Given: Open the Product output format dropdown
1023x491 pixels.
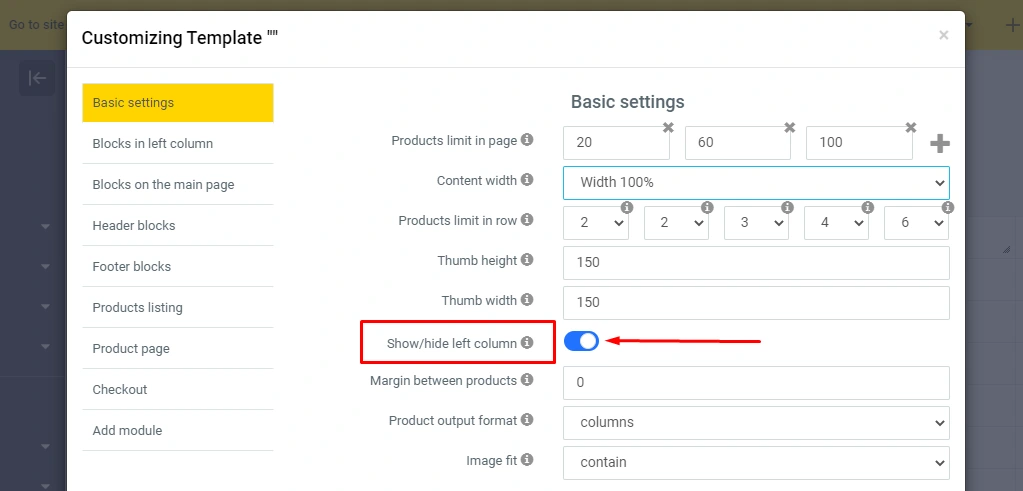Looking at the screenshot, I should click(756, 422).
